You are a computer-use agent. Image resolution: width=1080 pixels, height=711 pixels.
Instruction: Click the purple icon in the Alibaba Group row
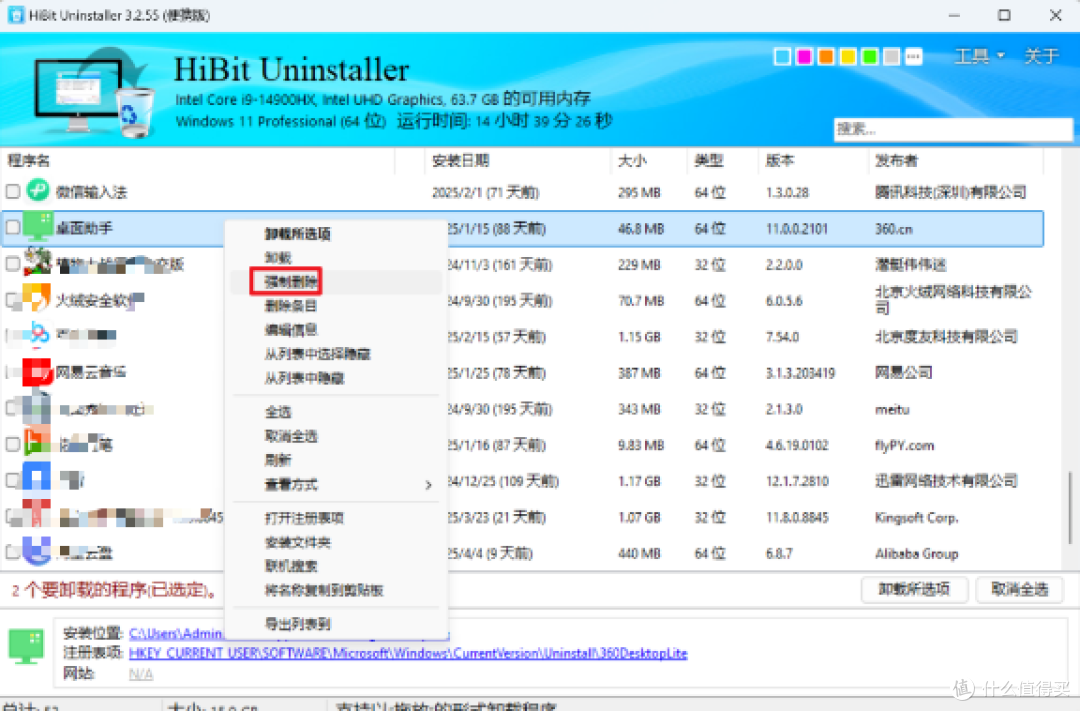(x=37, y=551)
